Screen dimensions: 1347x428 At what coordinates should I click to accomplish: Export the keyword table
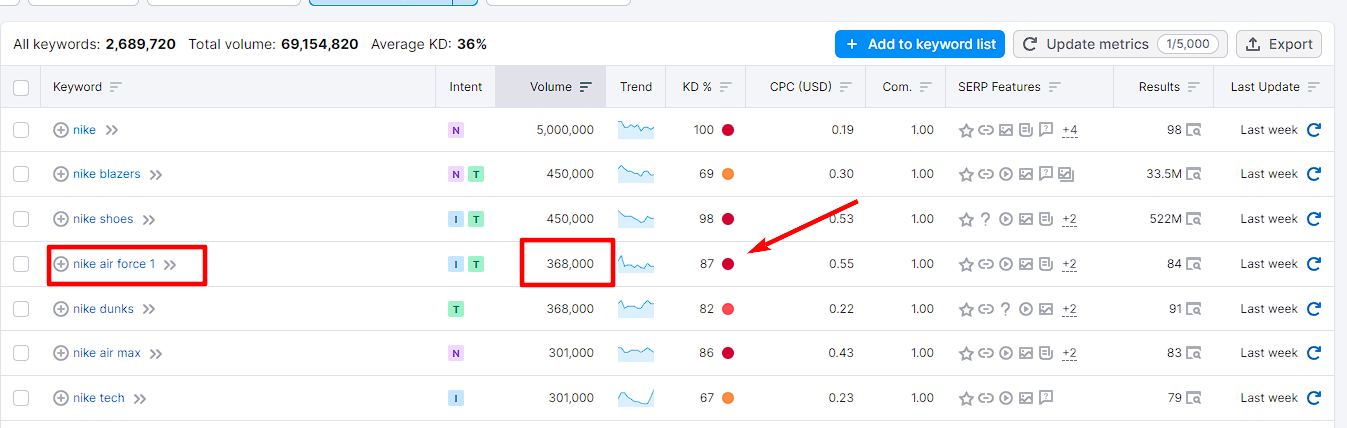[1279, 44]
